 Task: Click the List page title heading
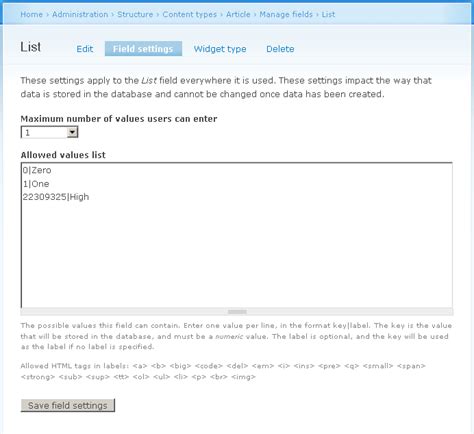click(x=31, y=47)
